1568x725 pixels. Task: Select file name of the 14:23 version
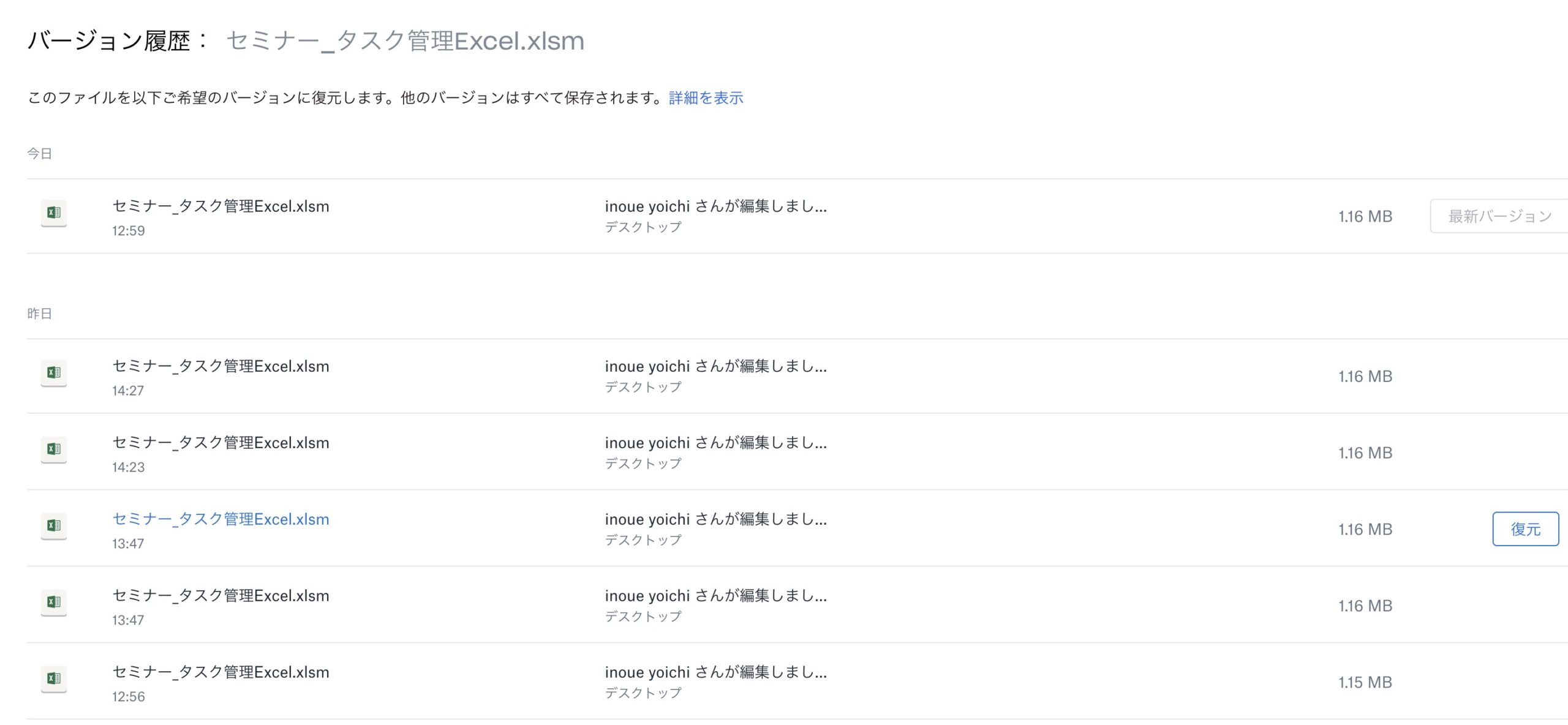coord(221,443)
